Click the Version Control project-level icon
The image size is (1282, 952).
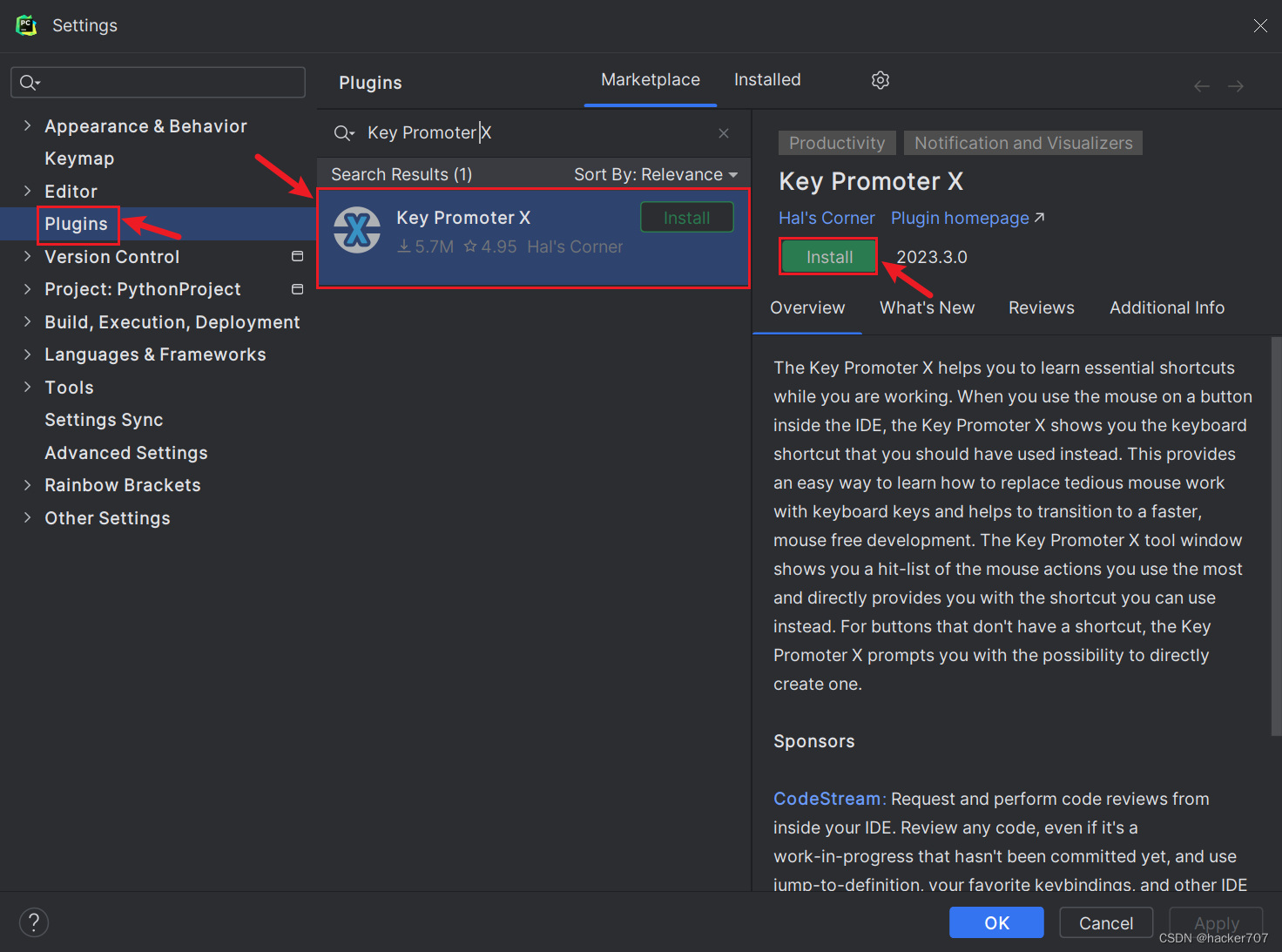297,256
